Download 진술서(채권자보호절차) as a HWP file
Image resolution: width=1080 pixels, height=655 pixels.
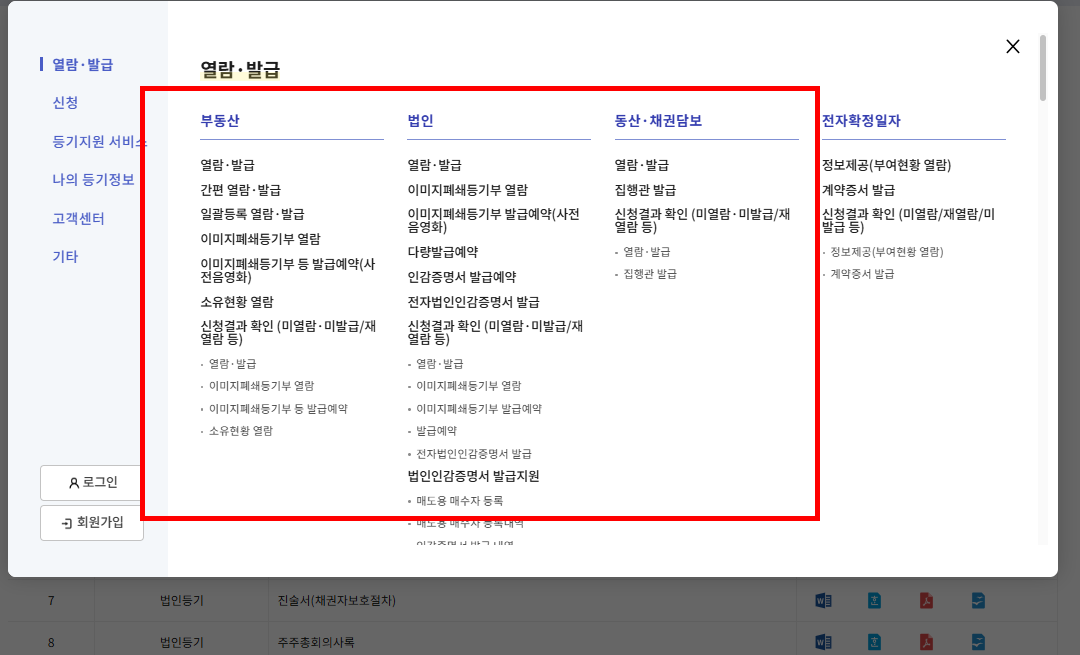point(874,600)
